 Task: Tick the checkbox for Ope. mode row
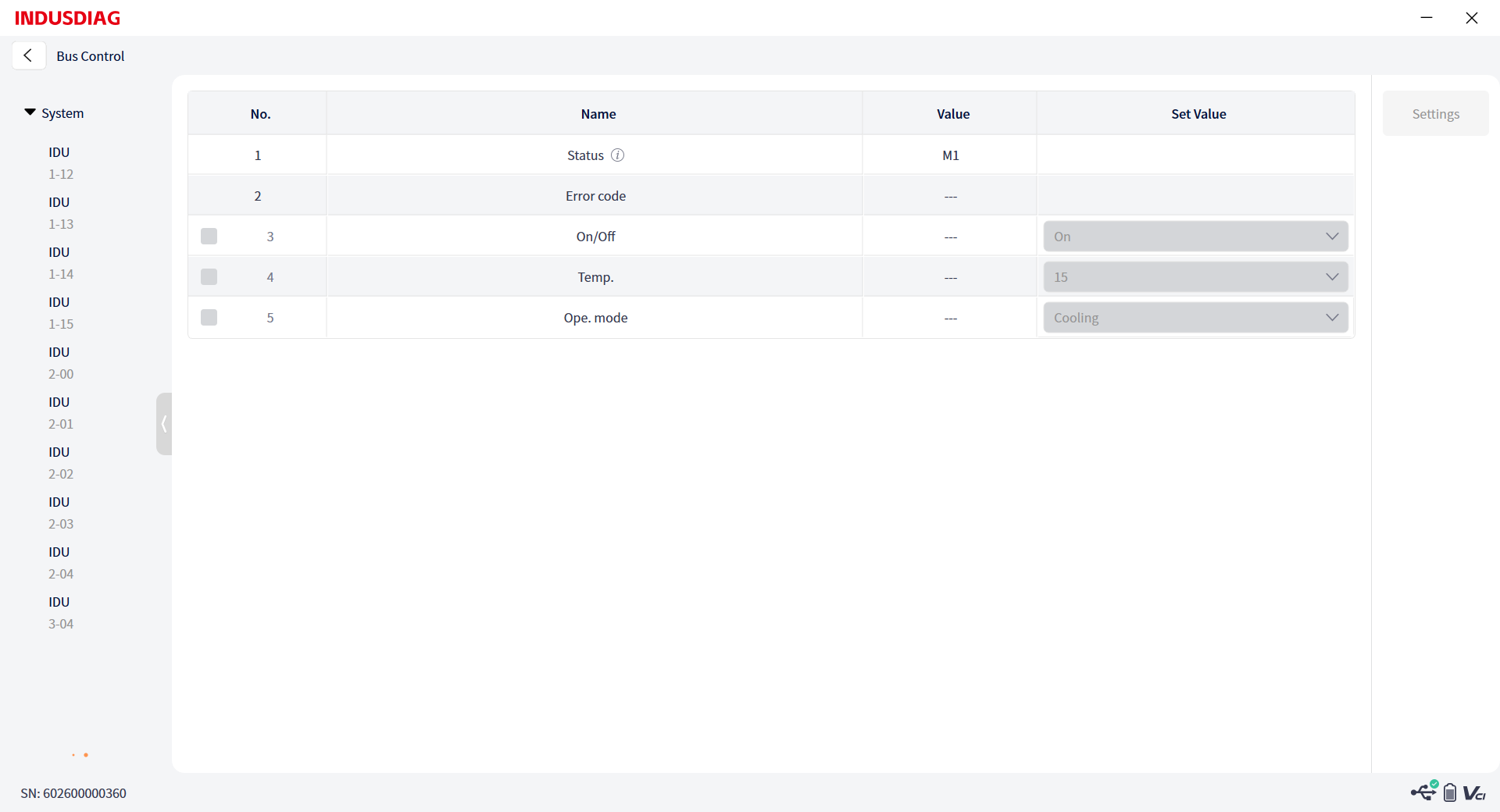point(209,317)
